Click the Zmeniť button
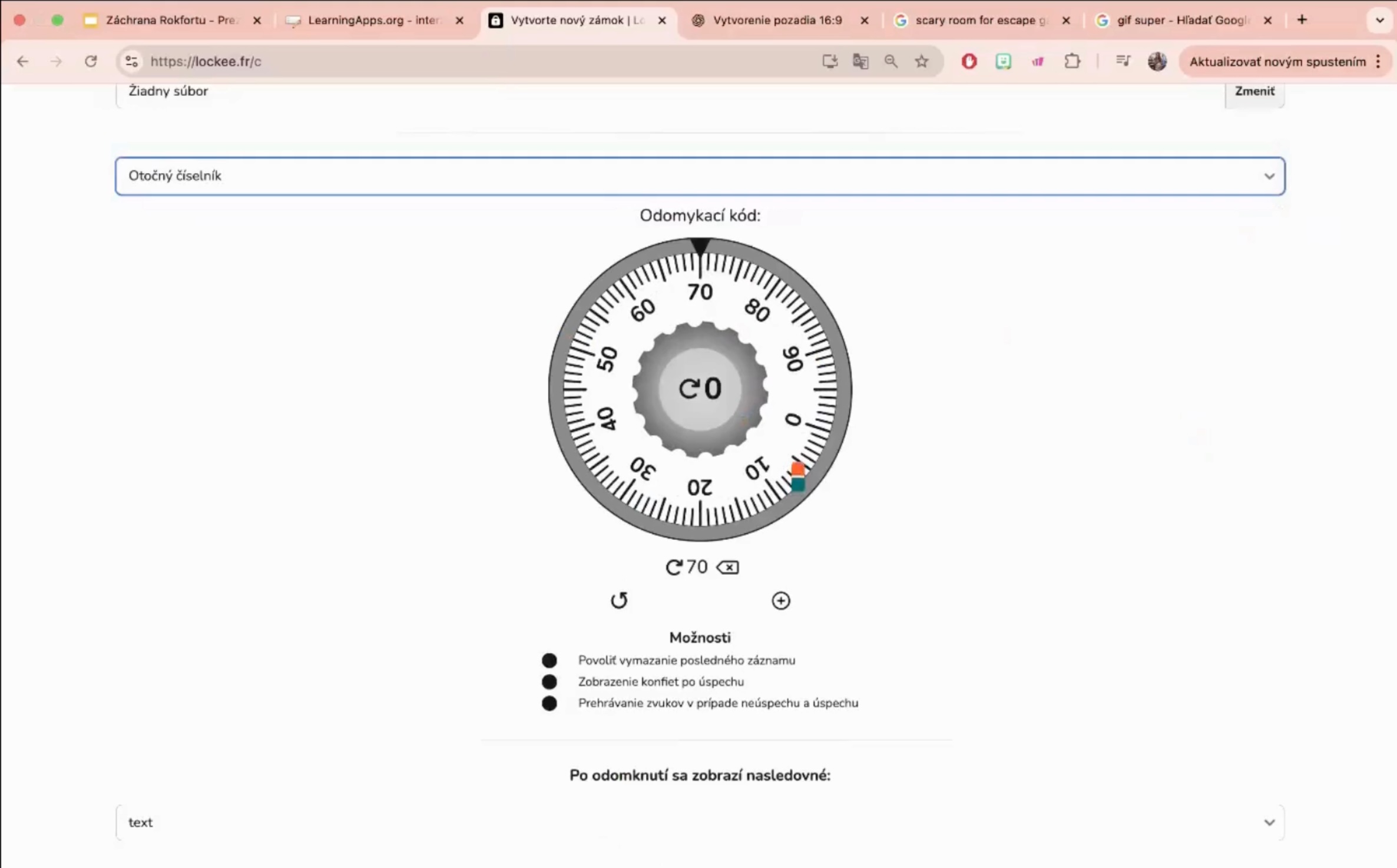Image resolution: width=1397 pixels, height=868 pixels. pos(1254,91)
